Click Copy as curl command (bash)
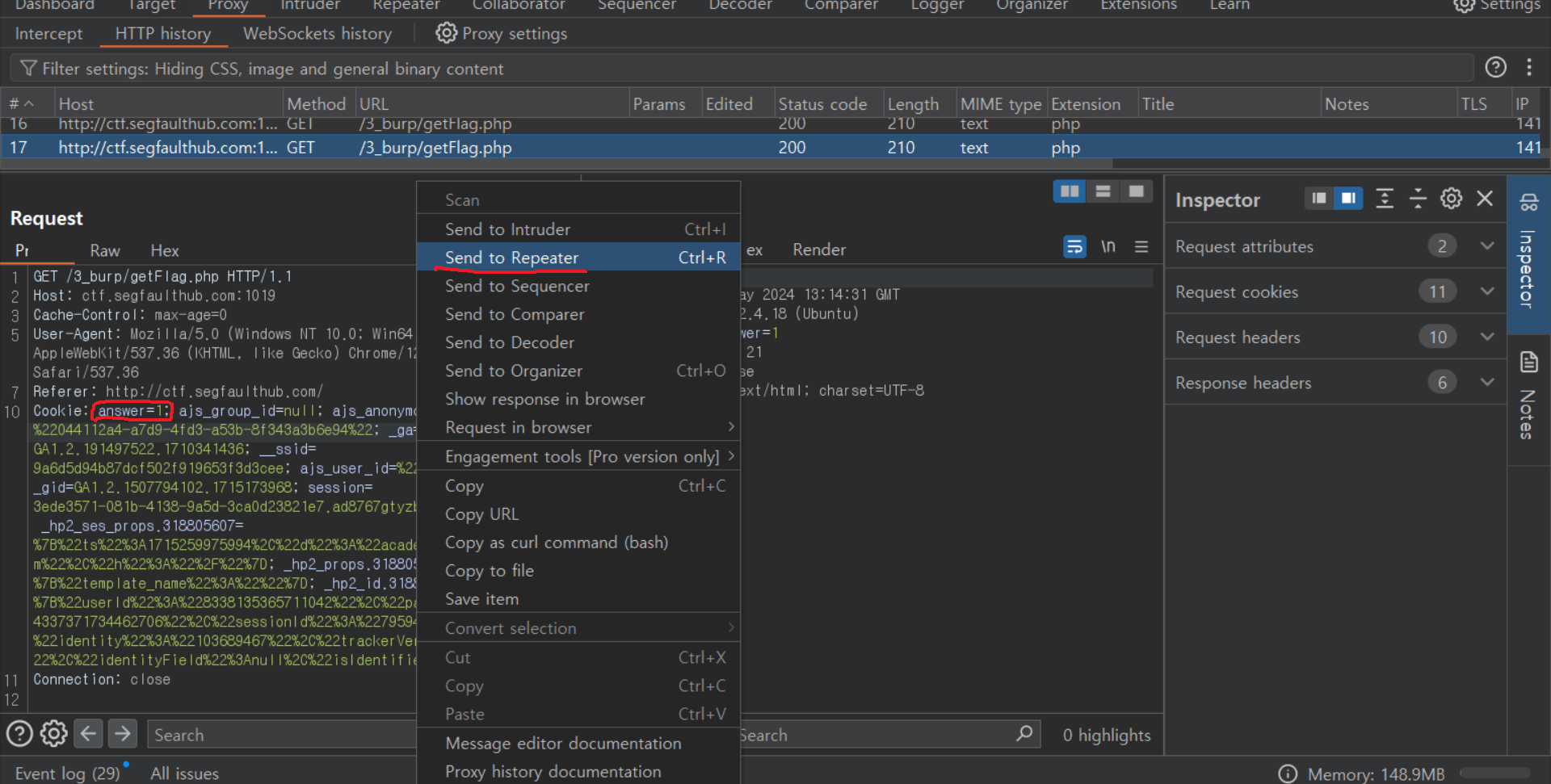1551x784 pixels. click(578, 542)
